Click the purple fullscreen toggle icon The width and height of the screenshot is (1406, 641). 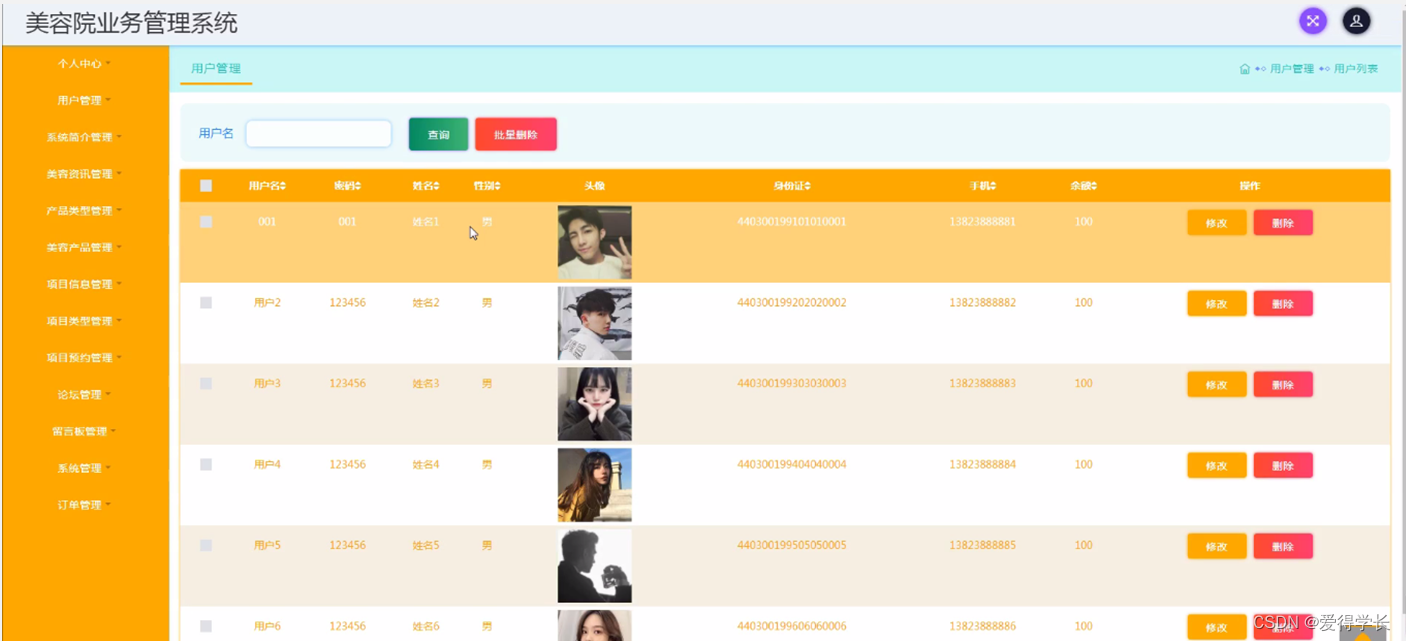point(1312,21)
